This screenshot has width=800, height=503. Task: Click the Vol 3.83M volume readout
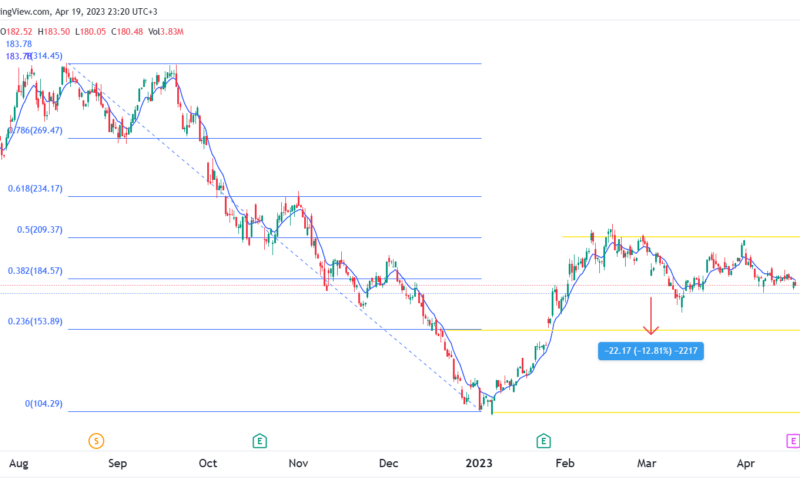(x=166, y=32)
